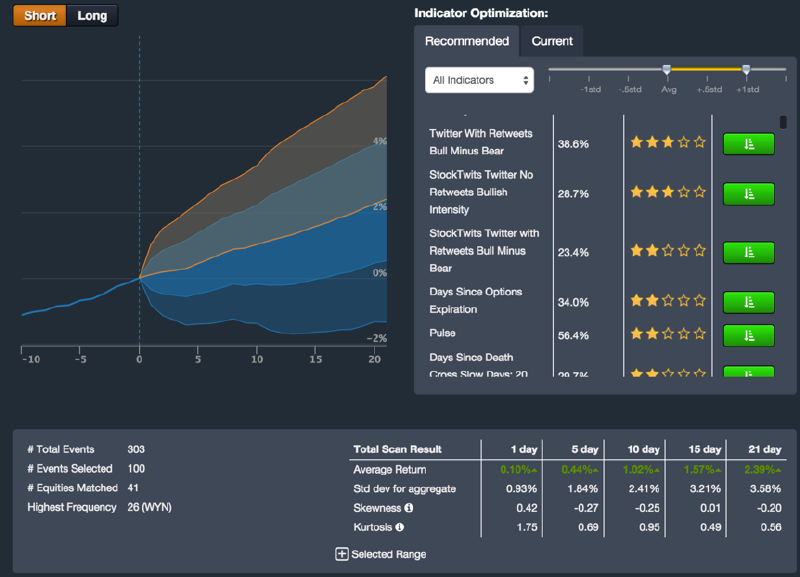
Task: Click green button for StockTwits Twitter with Retweets row
Action: 748,252
